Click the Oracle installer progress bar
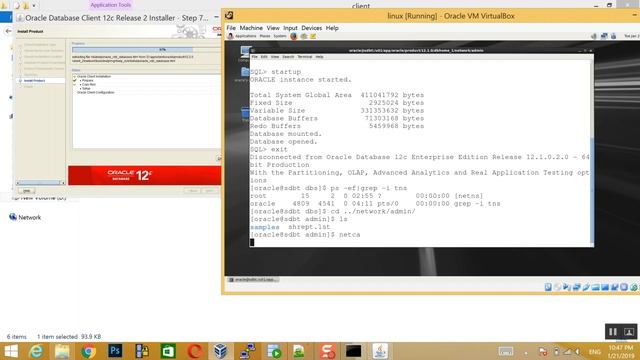 tap(147, 49)
